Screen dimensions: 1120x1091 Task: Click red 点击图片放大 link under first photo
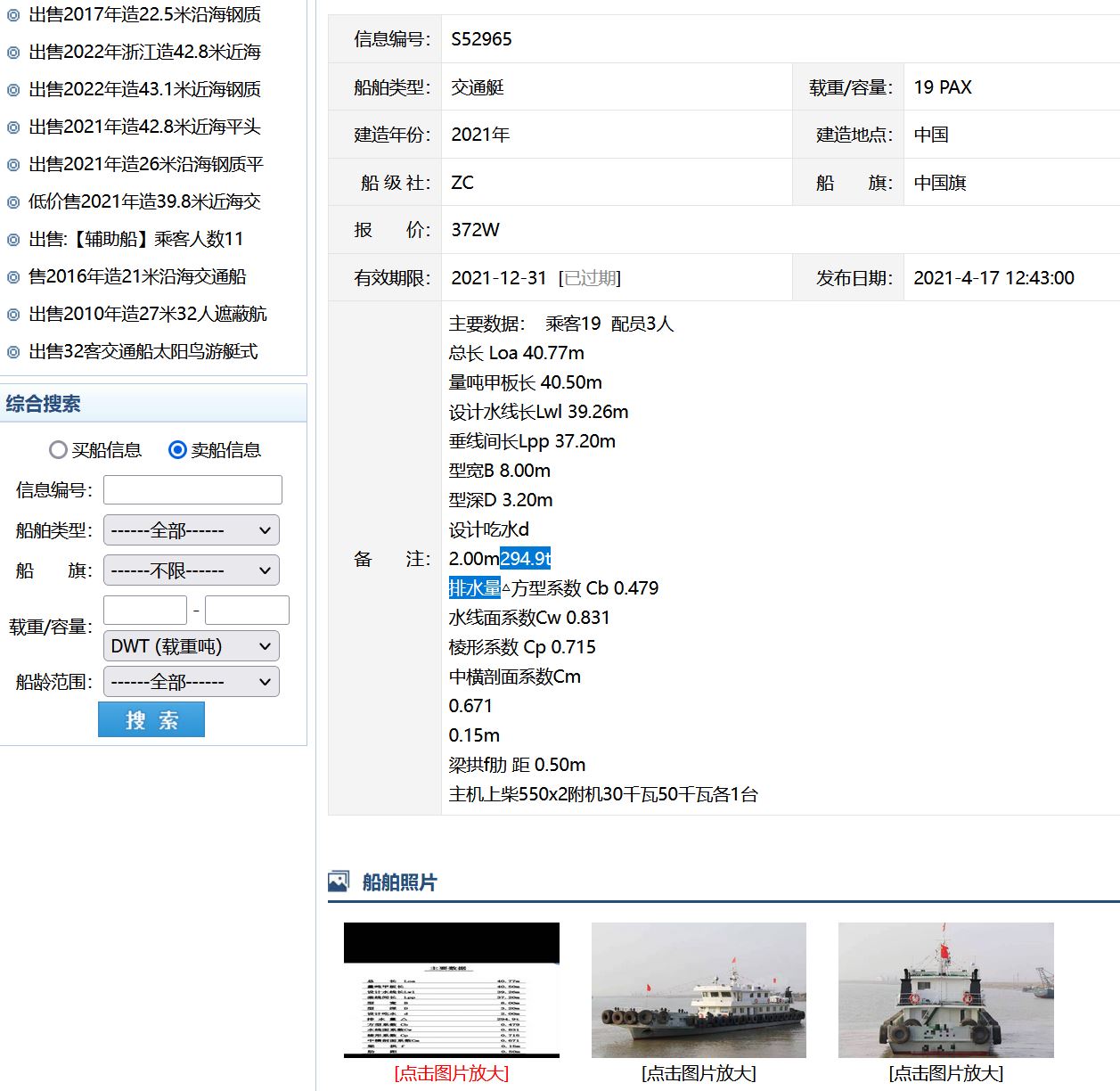click(x=452, y=1073)
